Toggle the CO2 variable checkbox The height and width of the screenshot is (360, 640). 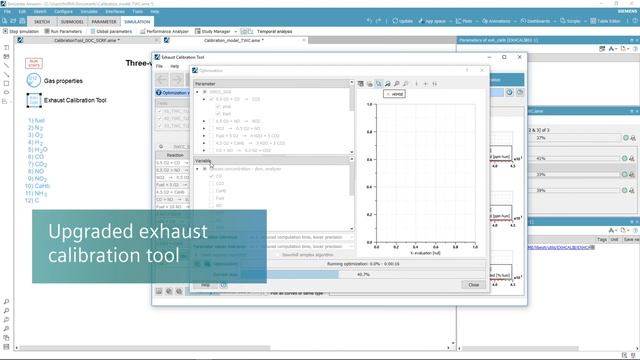[211, 183]
